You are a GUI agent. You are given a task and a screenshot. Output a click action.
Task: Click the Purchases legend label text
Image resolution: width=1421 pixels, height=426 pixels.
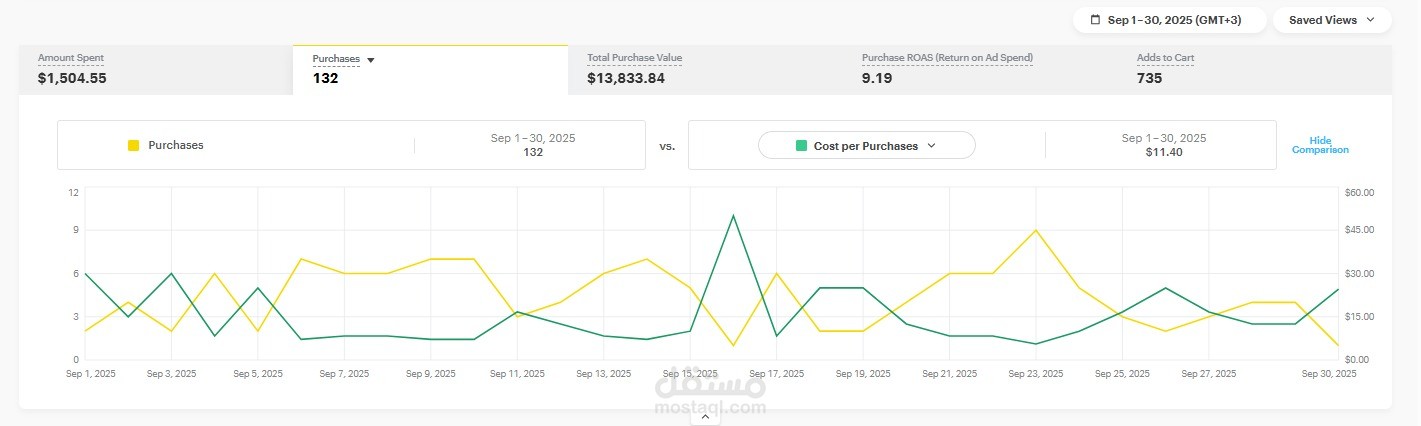tap(176, 146)
